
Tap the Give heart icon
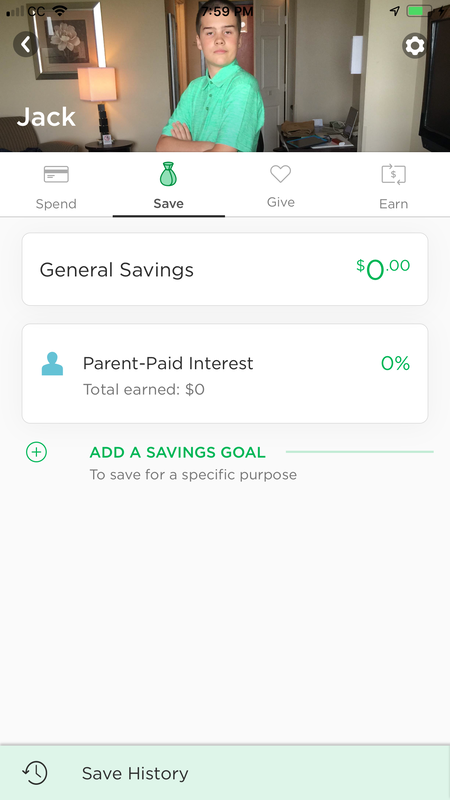pyautogui.click(x=281, y=174)
